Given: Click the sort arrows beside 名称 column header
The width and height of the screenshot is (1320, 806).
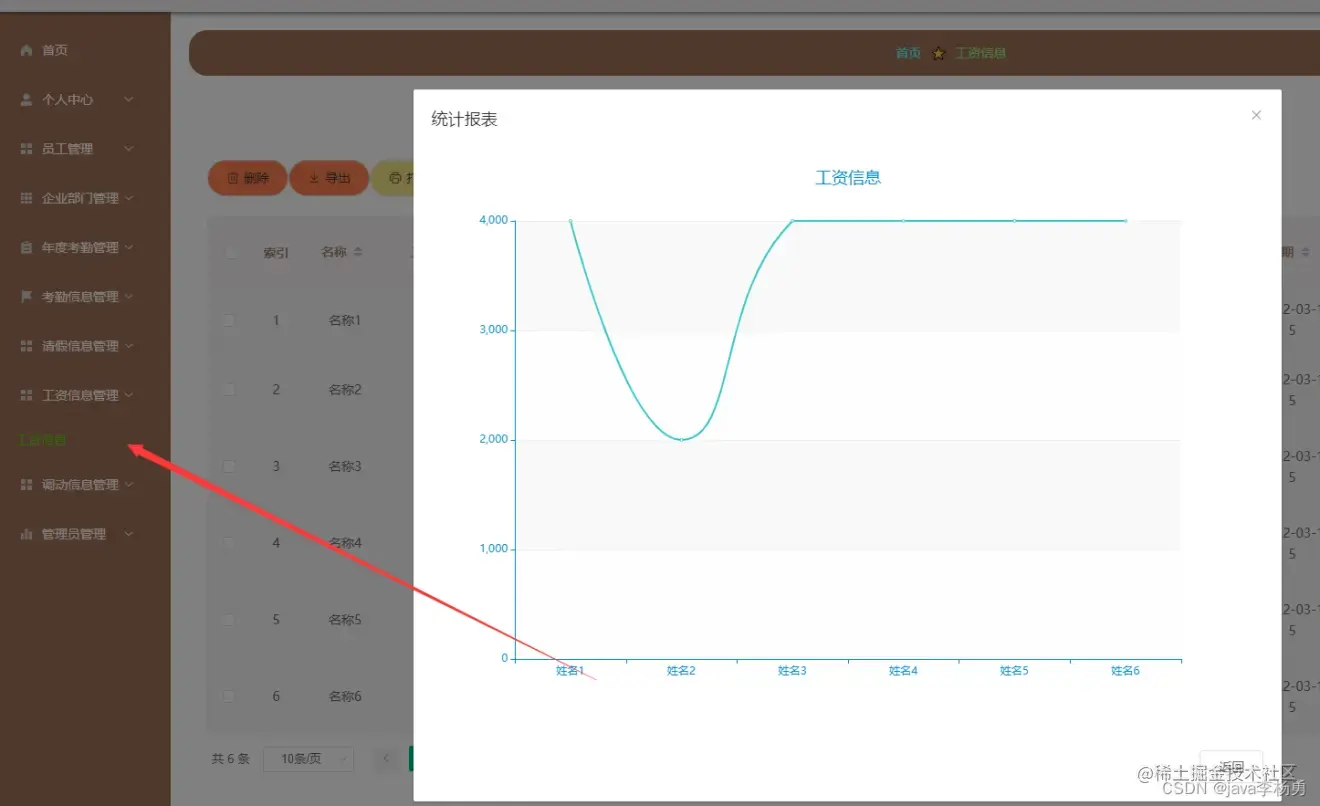Looking at the screenshot, I should [358, 252].
